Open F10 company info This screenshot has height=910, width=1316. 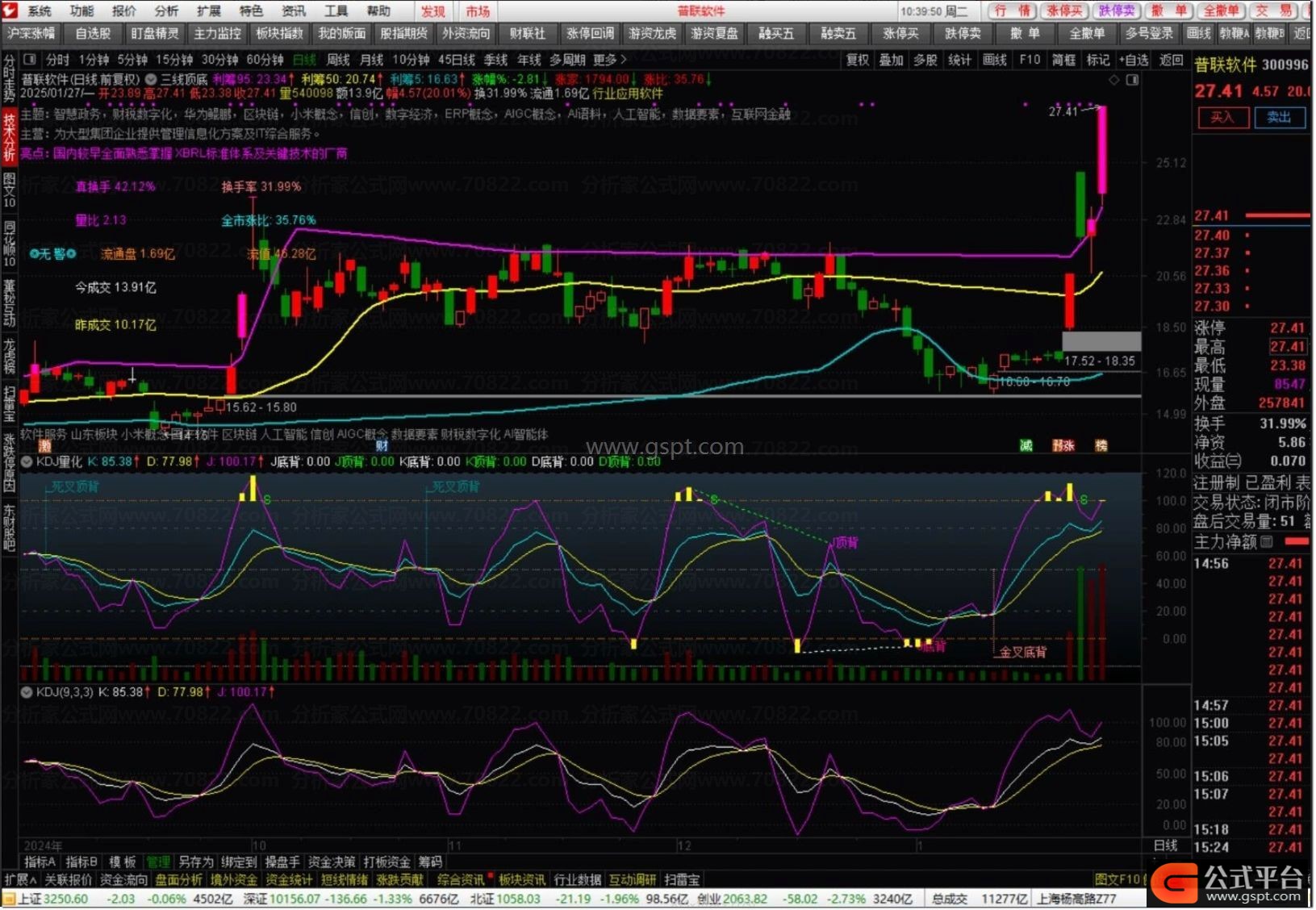pyautogui.click(x=1030, y=60)
